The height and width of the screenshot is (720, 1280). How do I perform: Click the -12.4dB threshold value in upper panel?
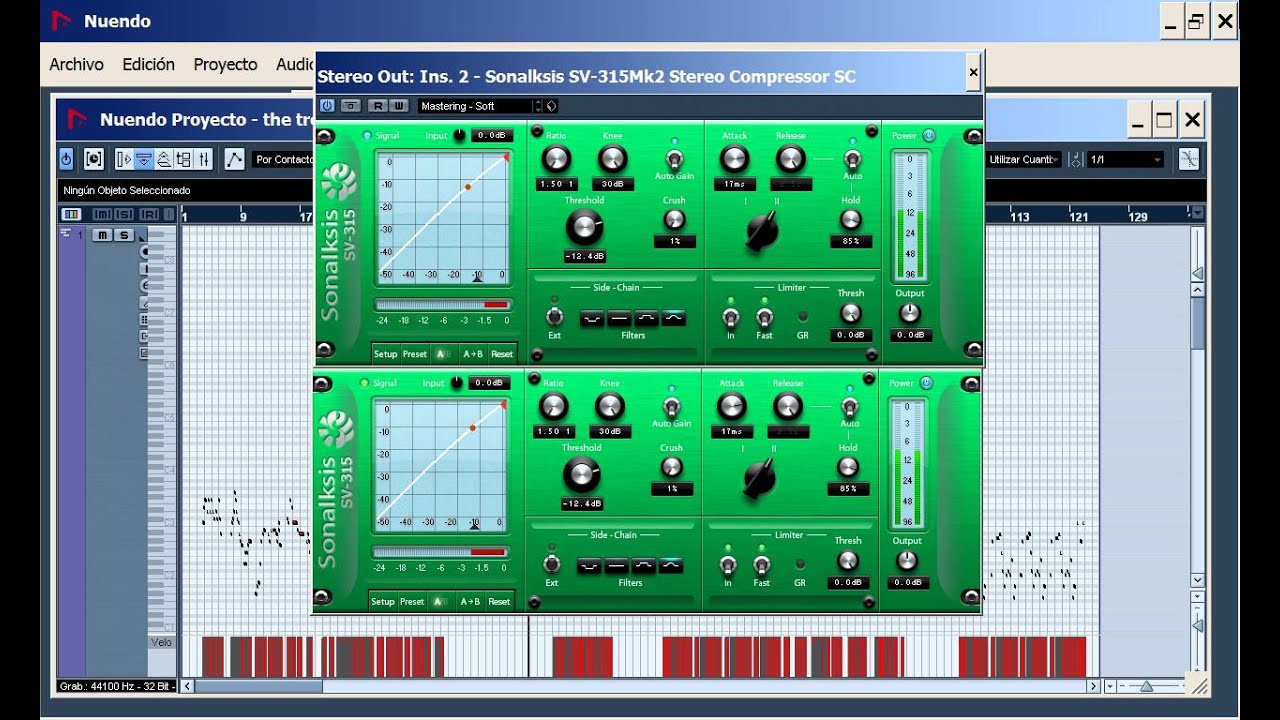(584, 257)
